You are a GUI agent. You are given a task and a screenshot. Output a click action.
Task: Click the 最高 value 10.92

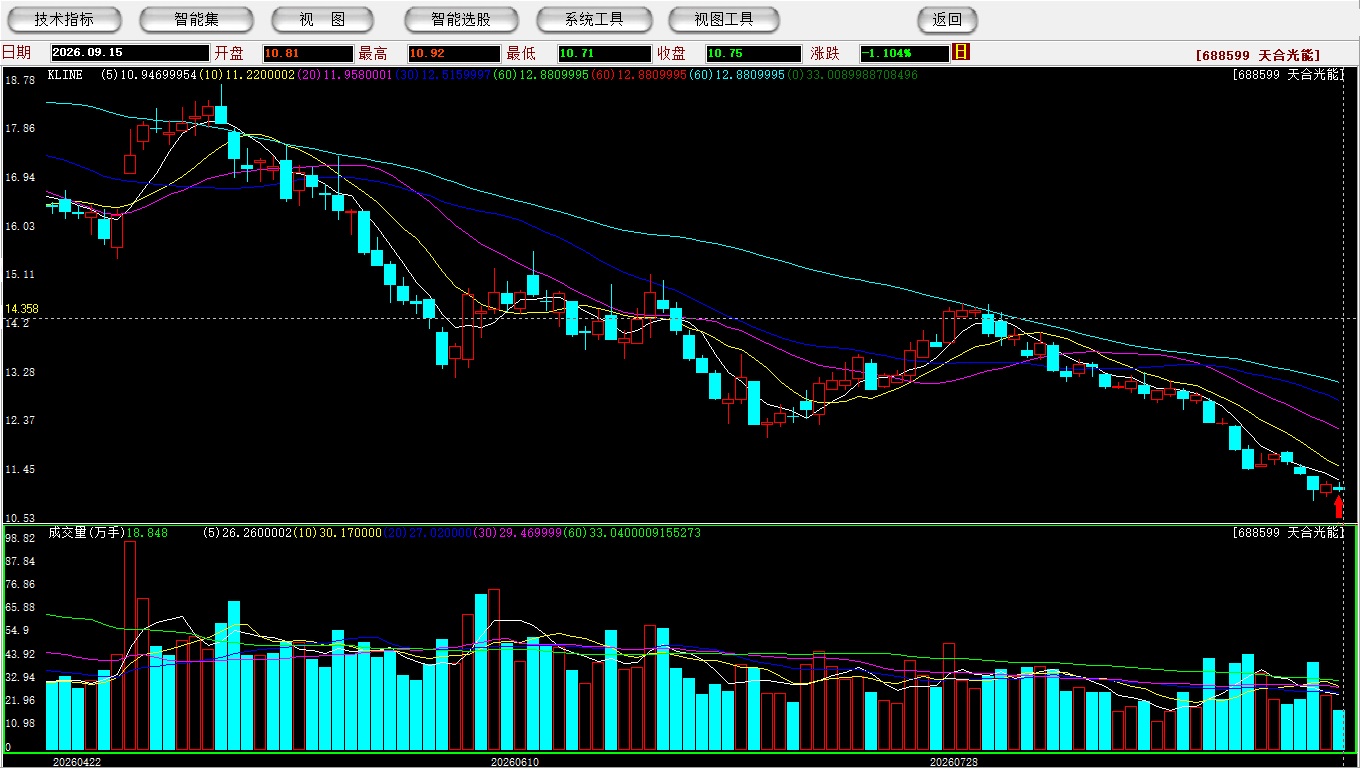[454, 53]
